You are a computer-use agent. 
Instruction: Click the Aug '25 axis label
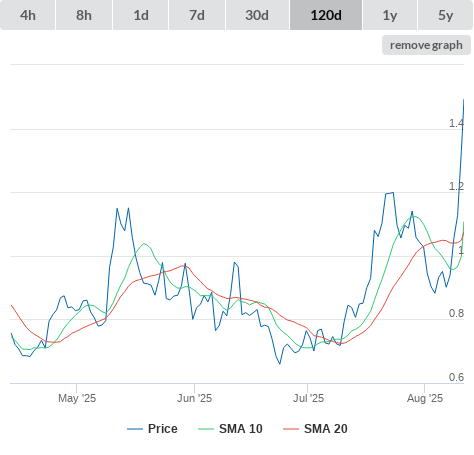425,398
